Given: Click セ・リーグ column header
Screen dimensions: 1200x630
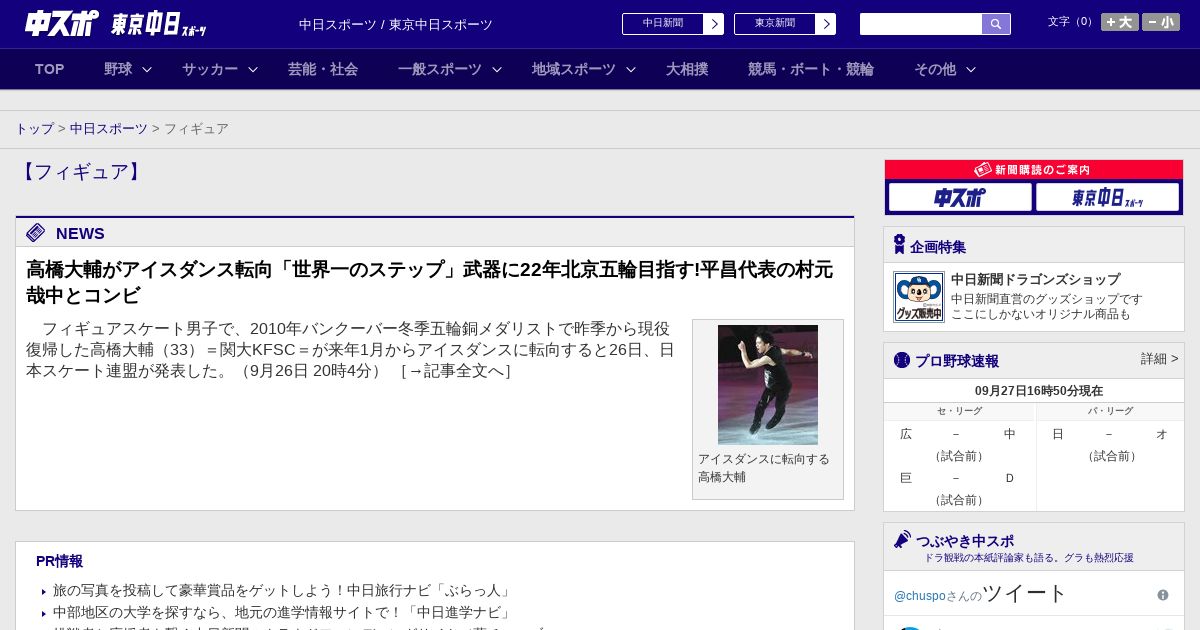Looking at the screenshot, I should pos(959,411).
